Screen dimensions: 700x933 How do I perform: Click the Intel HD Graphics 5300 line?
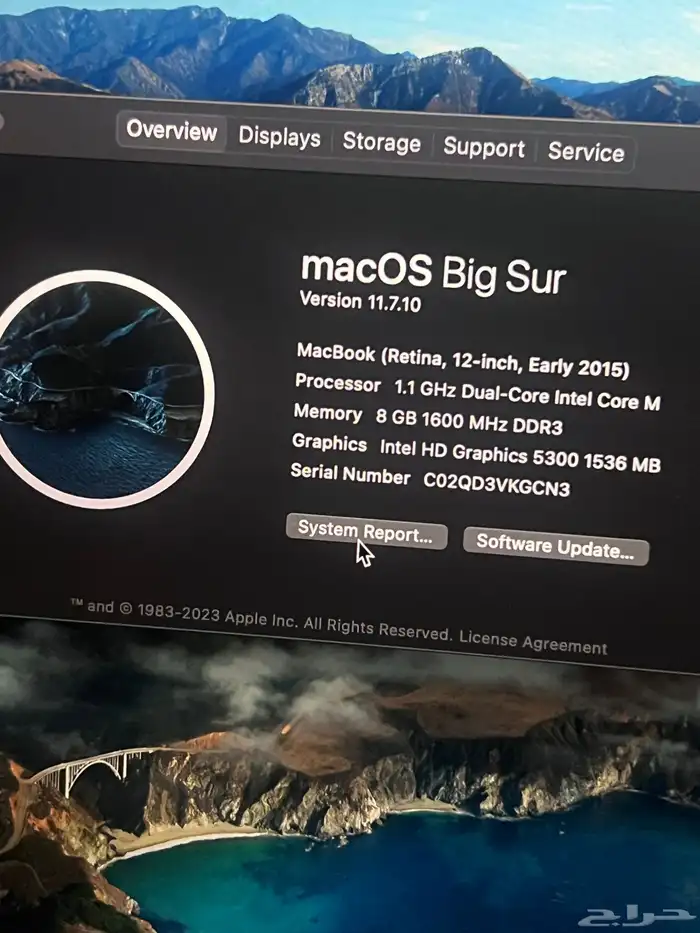click(x=475, y=453)
